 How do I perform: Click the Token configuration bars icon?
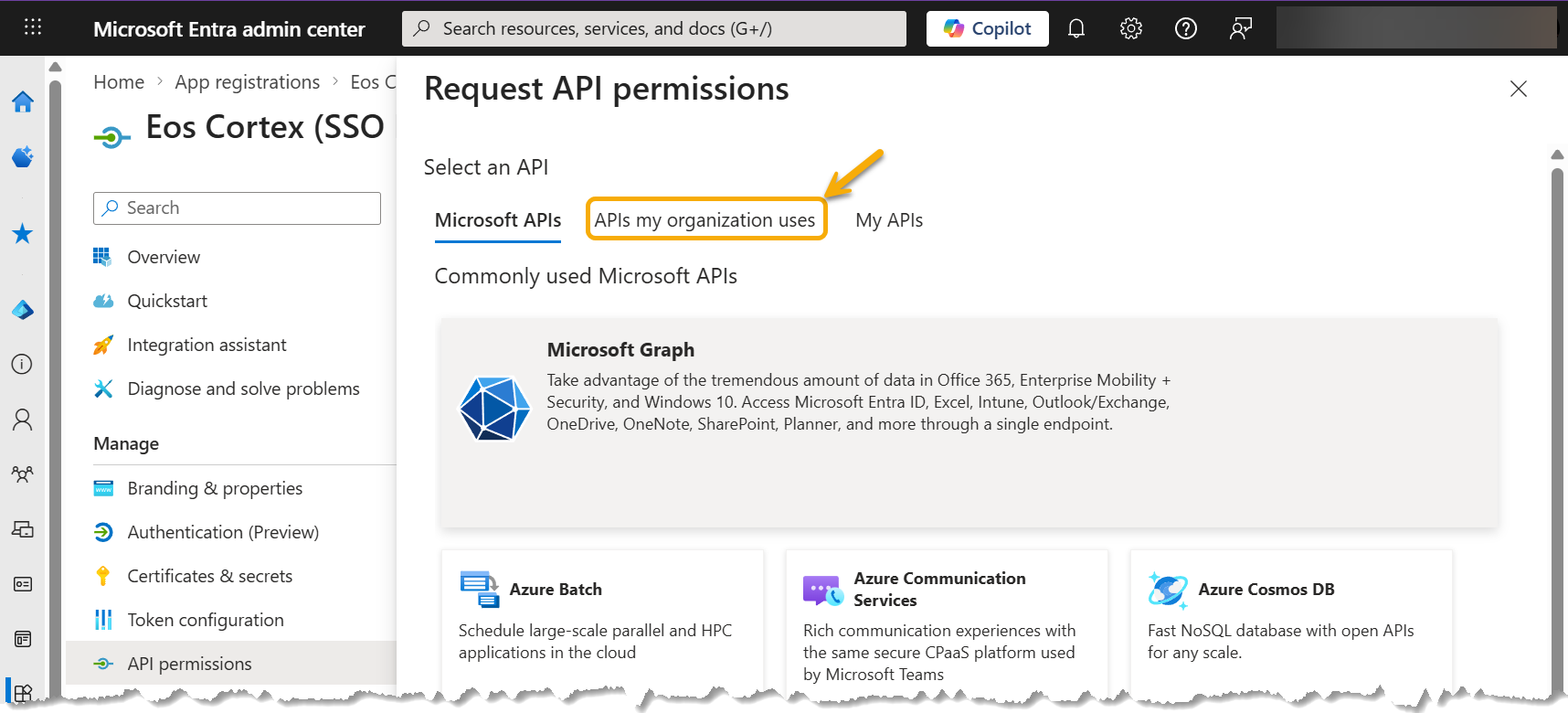[x=103, y=620]
